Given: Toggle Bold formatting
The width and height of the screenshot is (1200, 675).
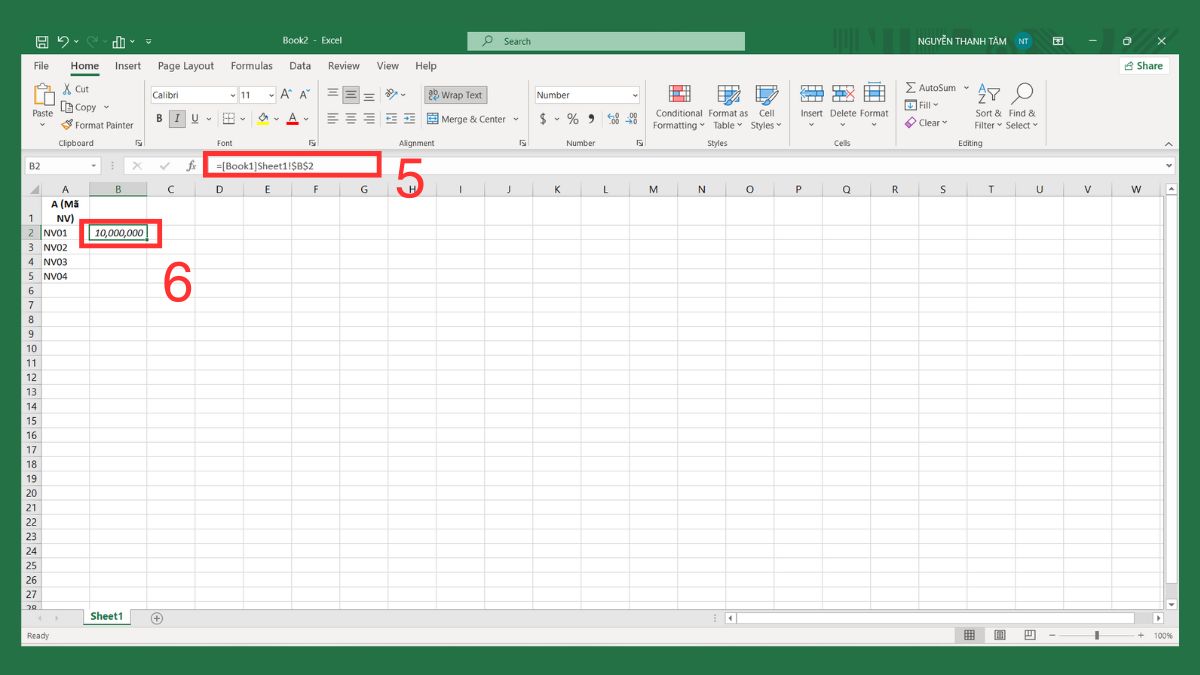Looking at the screenshot, I should [159, 118].
